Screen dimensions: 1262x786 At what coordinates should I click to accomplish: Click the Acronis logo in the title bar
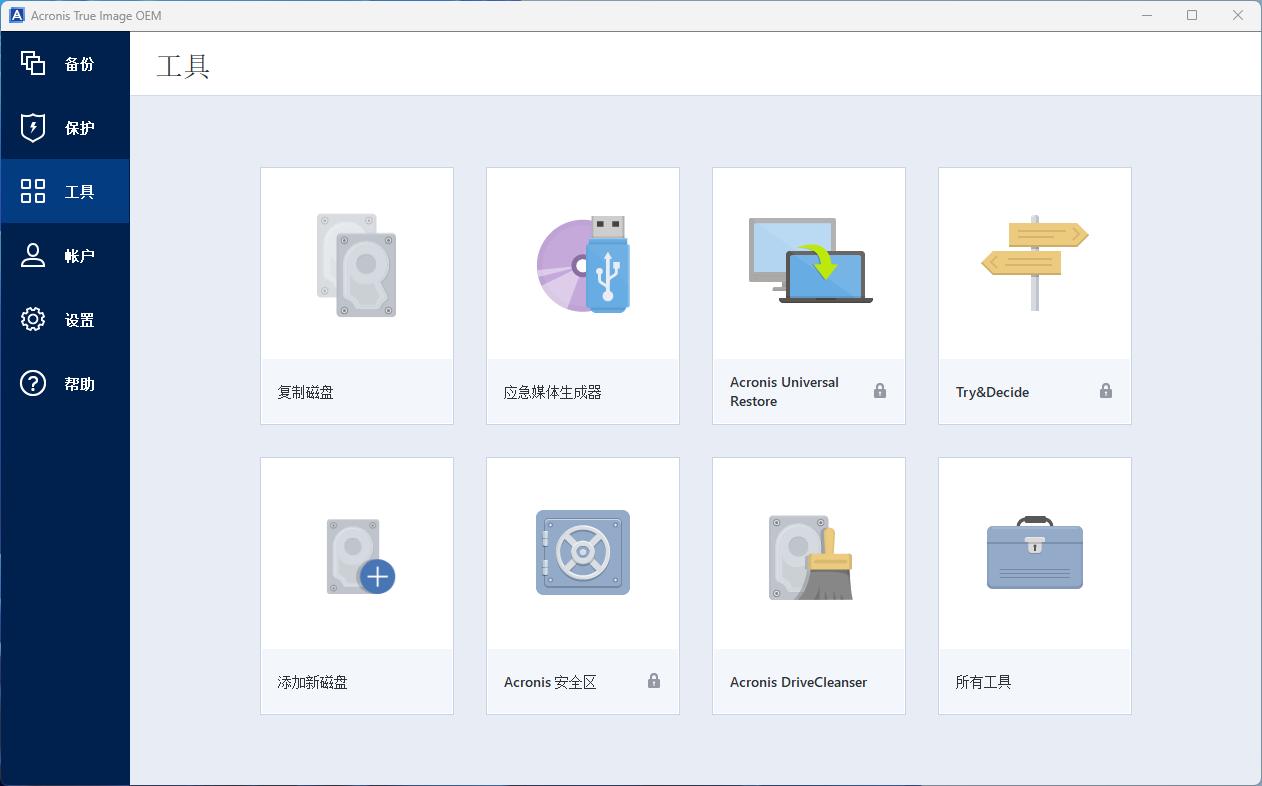[x=15, y=15]
